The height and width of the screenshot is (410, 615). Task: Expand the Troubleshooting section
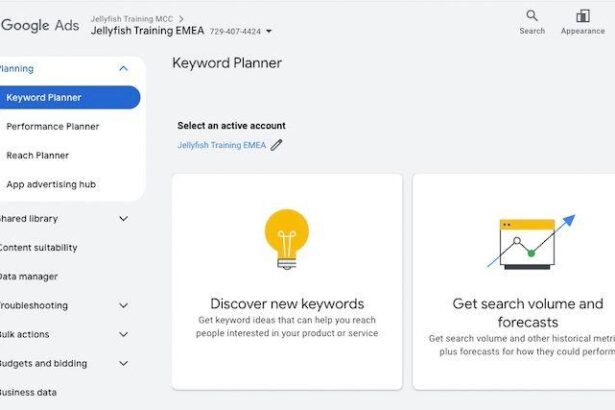(123, 306)
